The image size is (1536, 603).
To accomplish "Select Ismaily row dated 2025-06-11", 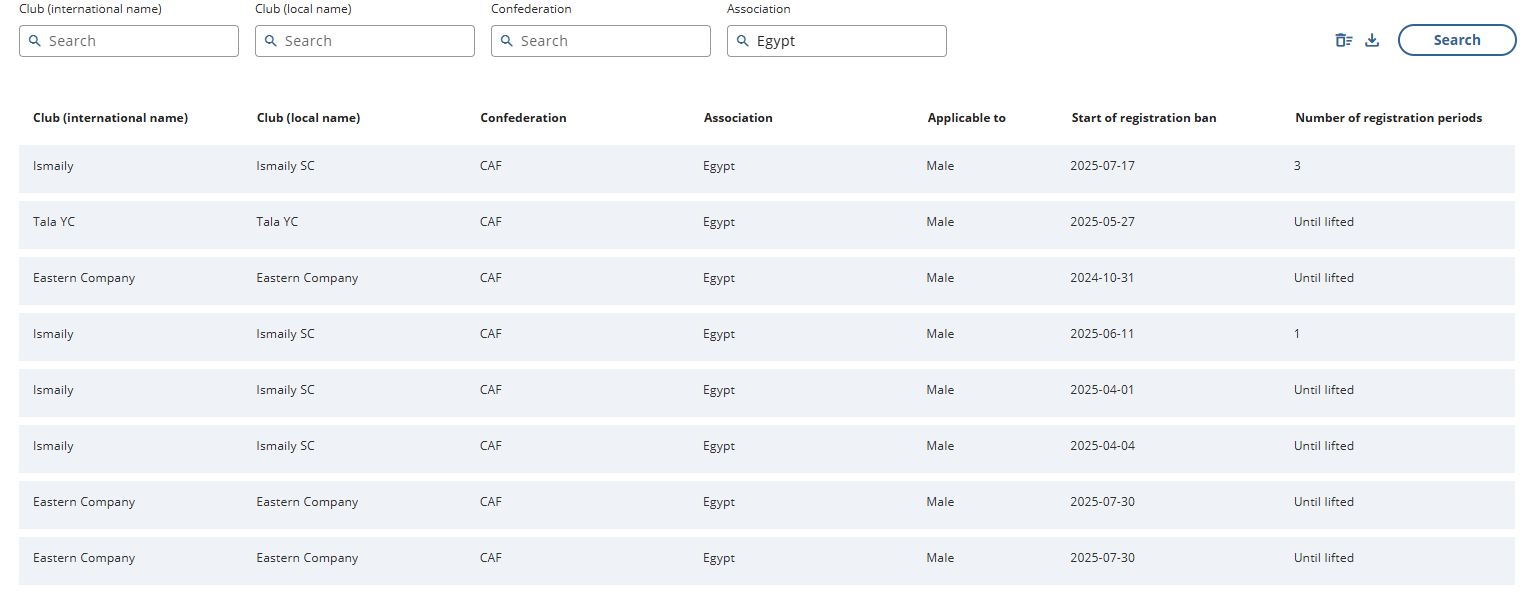I will 767,334.
